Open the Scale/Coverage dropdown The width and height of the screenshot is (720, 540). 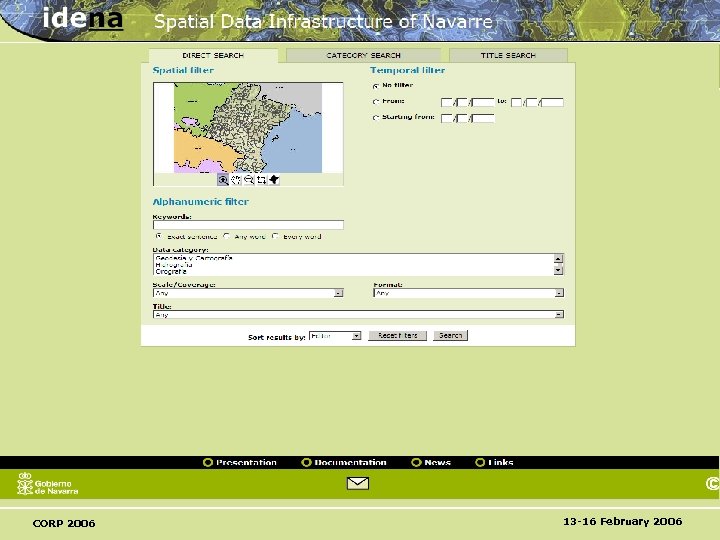click(x=248, y=293)
